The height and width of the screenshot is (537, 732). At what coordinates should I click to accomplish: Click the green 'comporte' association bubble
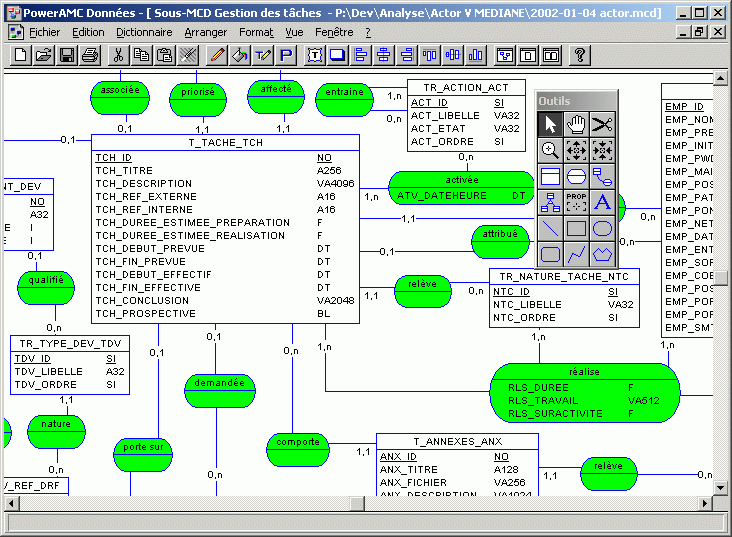tap(298, 441)
